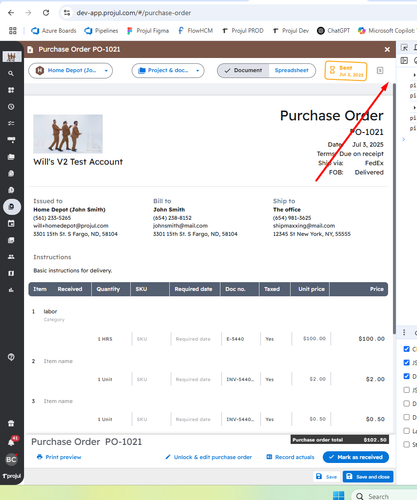Open the clock time-tracking sidebar icon
This screenshot has height=500, width=417.
tap(11, 107)
